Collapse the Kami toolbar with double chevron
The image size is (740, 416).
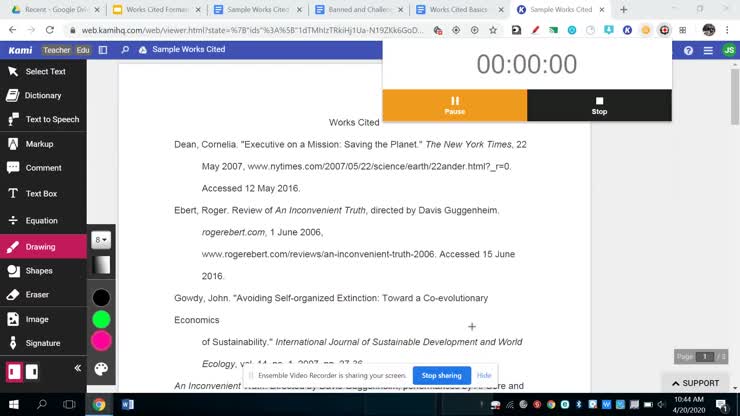click(77, 368)
